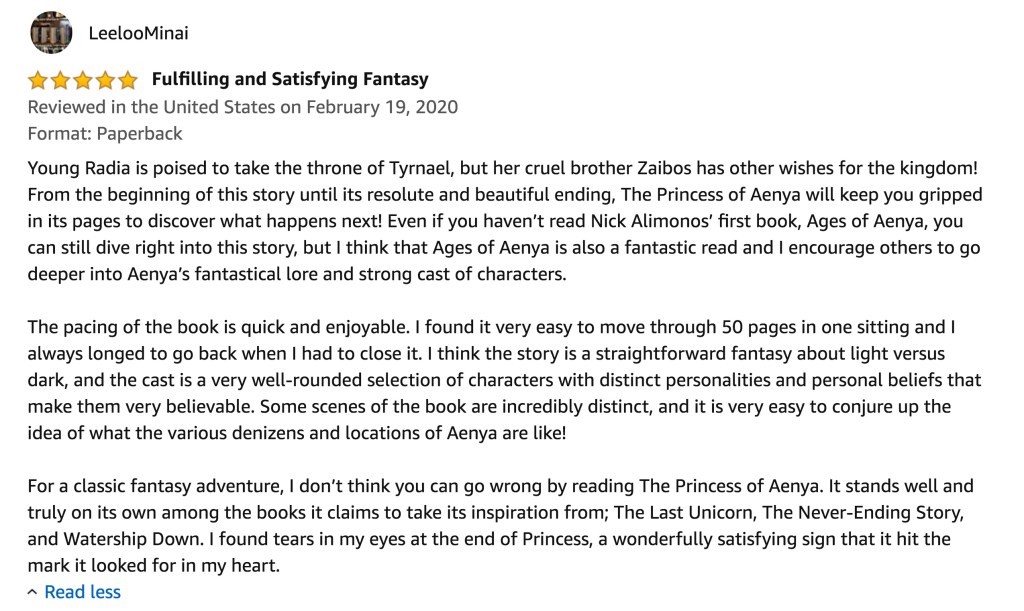Click the fourth gold rating star
This screenshot has width=1024, height=611.
click(x=105, y=80)
